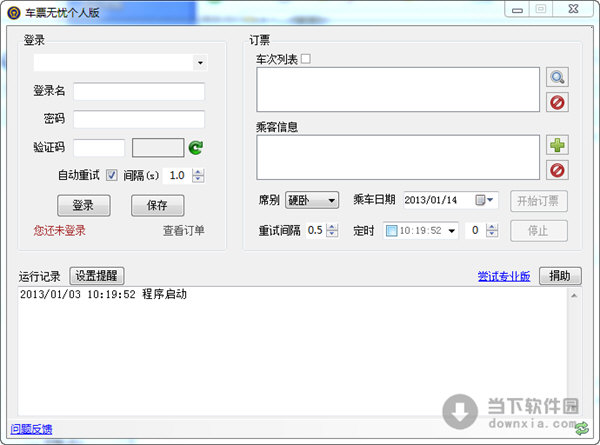Screen dimensions: 600x445
Task: Uncheck the 自动重试 checkbox
Action: click(x=111, y=175)
